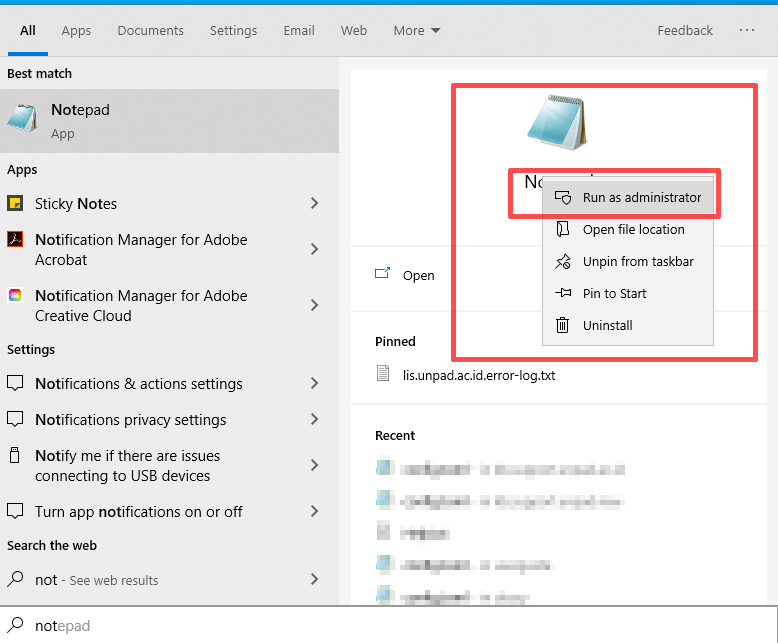
Task: Open Notification Manager for Adobe Acrobat
Action: click(x=141, y=250)
